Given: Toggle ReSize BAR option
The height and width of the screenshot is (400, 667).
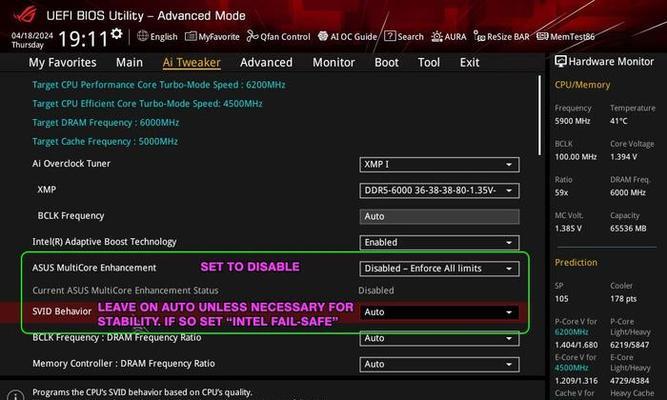Looking at the screenshot, I should [502, 37].
